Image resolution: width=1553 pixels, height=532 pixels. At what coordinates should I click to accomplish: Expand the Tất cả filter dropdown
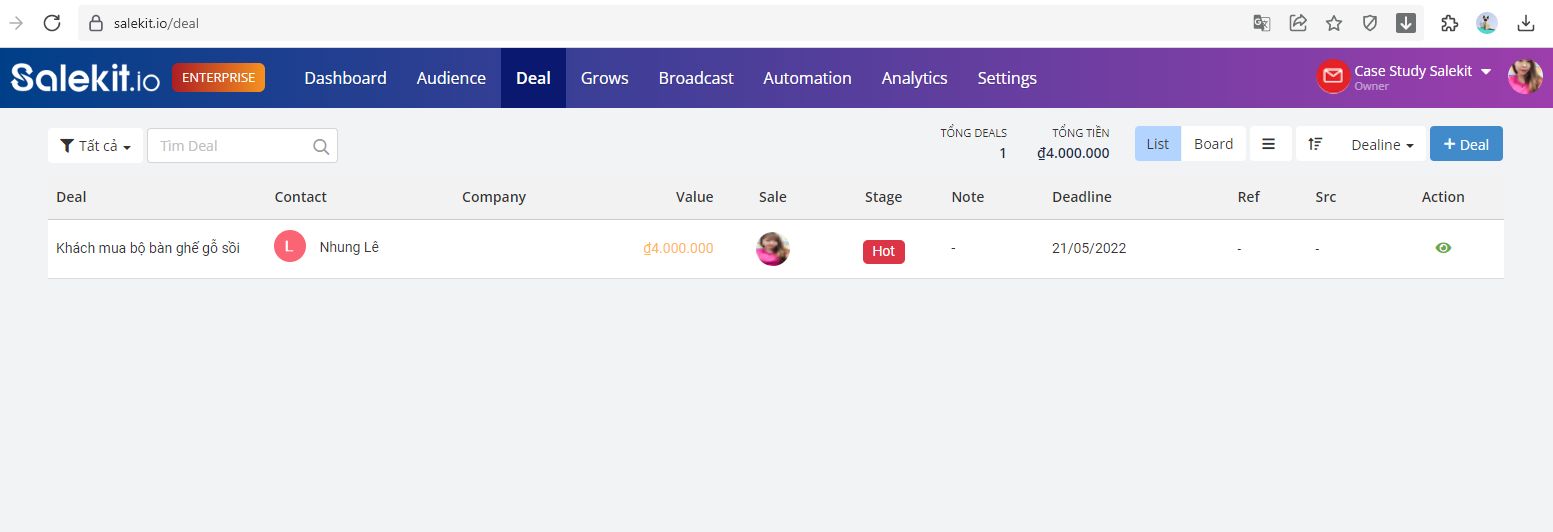(95, 146)
